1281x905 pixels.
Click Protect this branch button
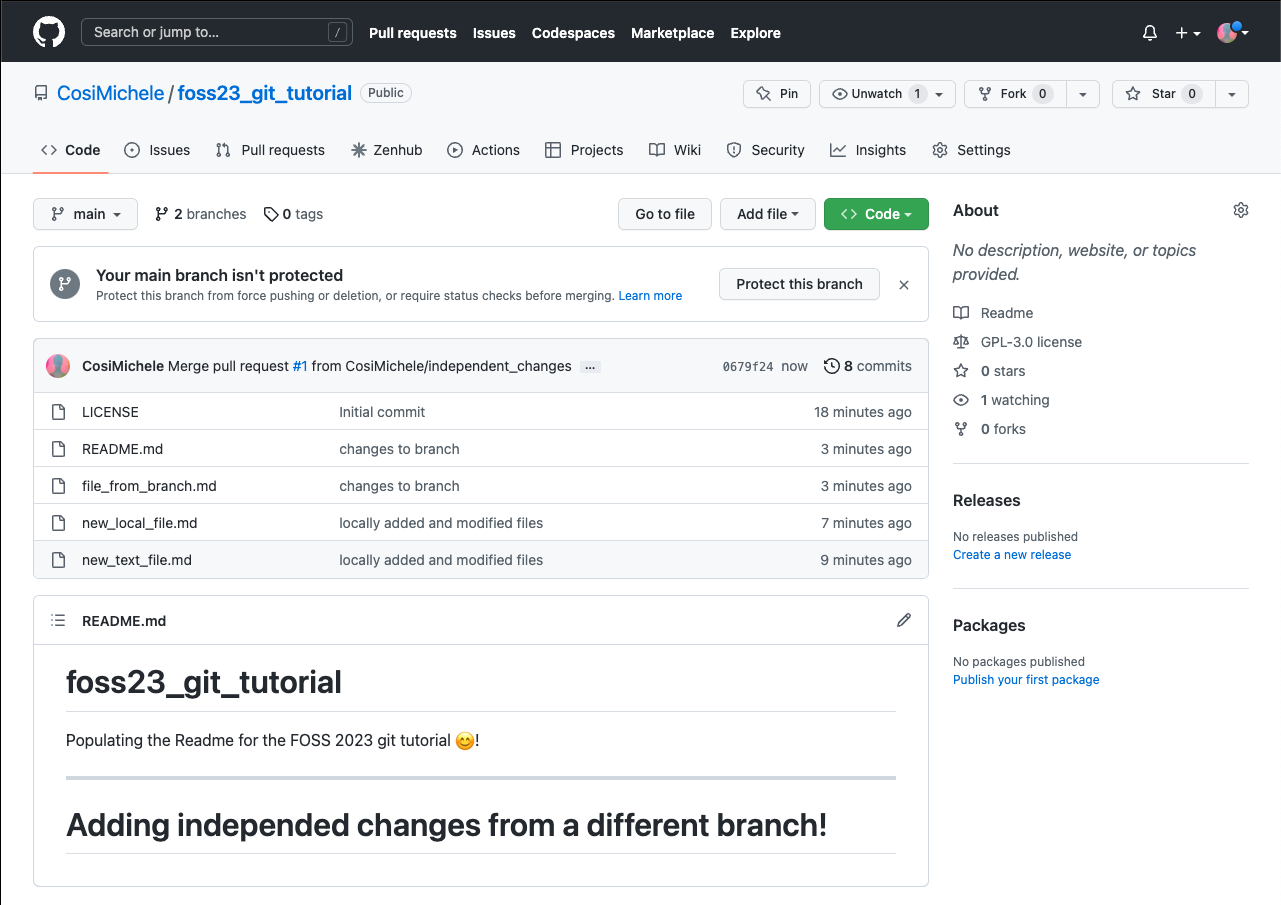coord(799,284)
